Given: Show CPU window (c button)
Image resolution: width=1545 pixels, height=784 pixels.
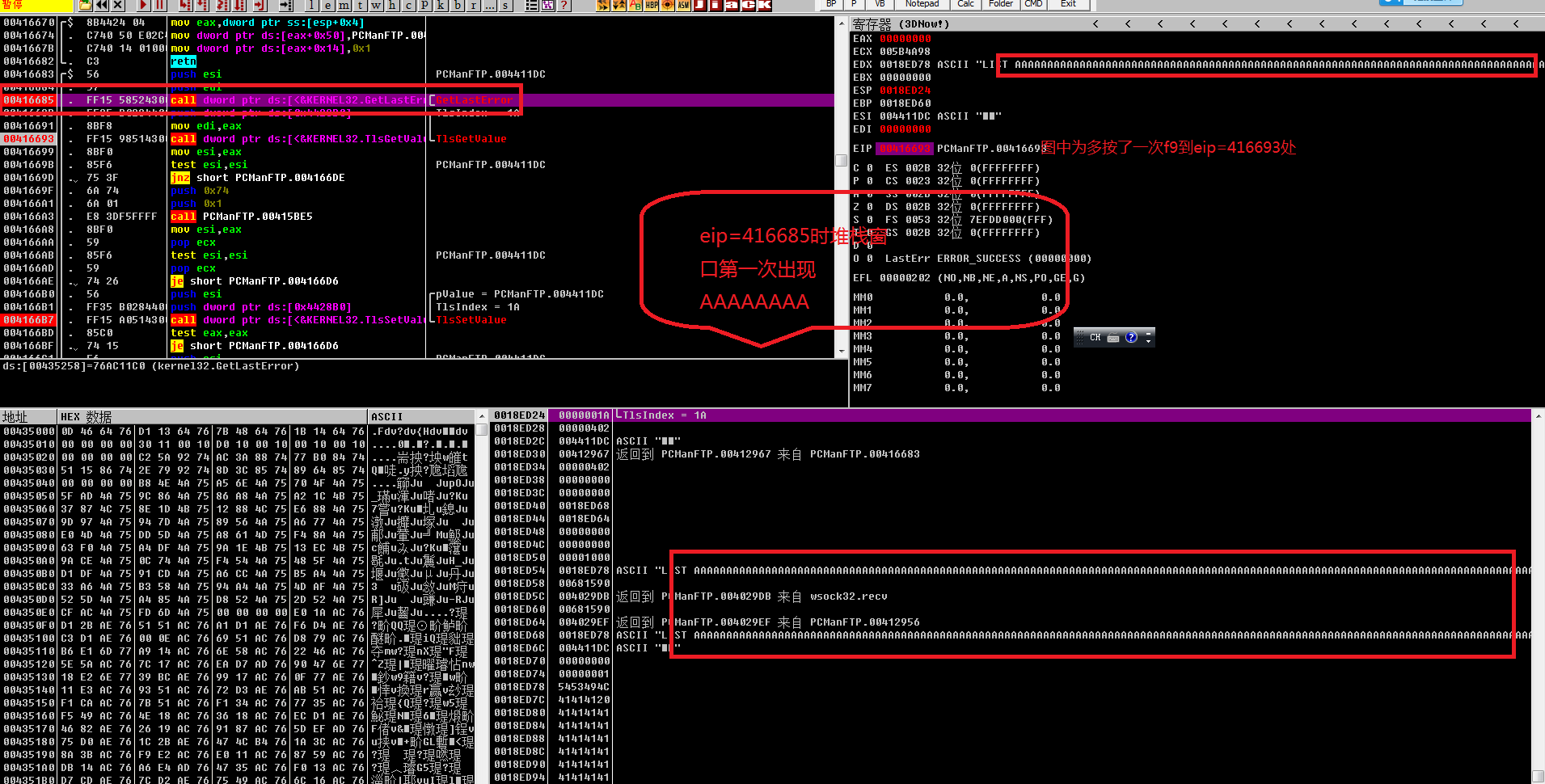Looking at the screenshot, I should (x=408, y=5).
